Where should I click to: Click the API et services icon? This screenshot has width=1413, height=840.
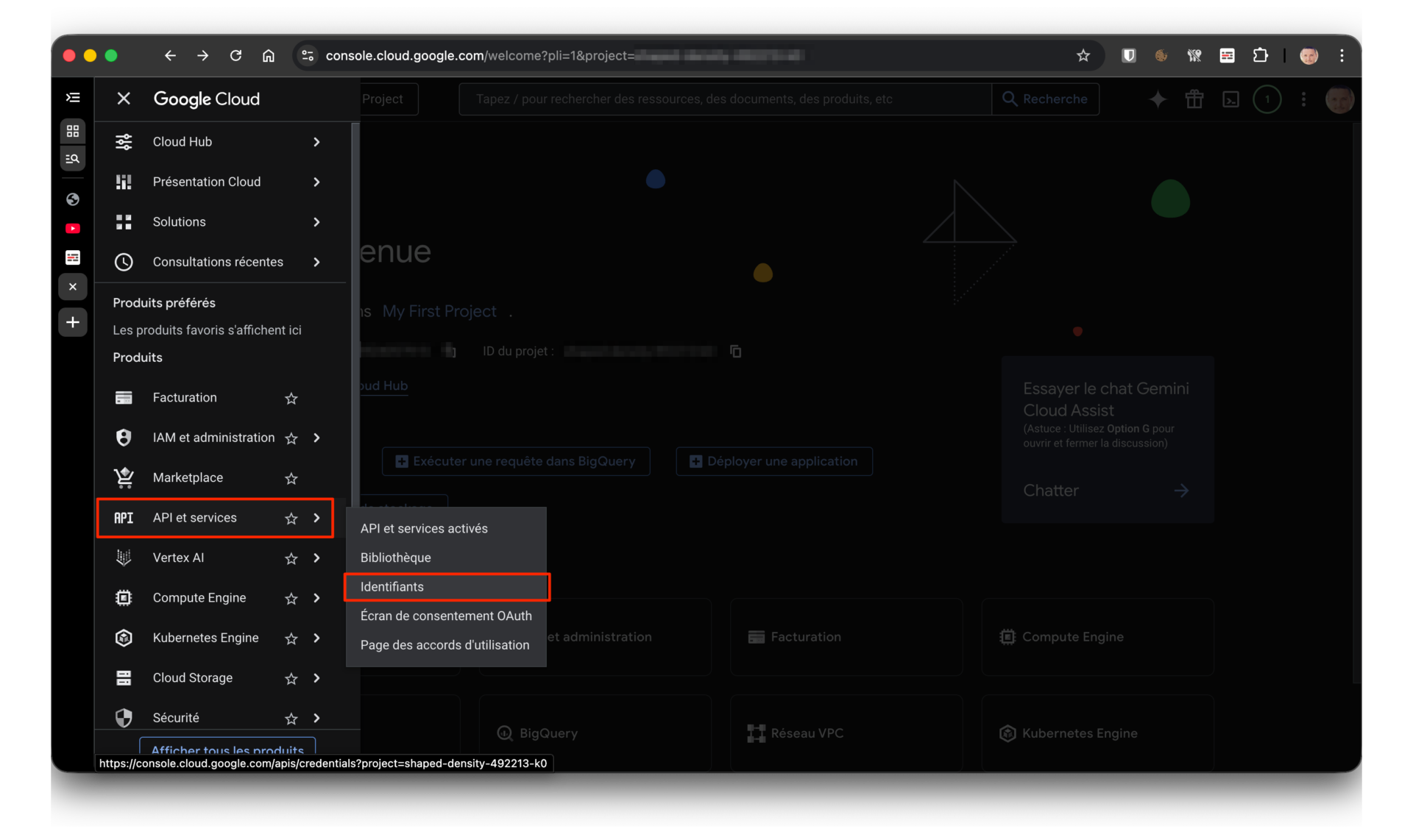click(x=124, y=518)
